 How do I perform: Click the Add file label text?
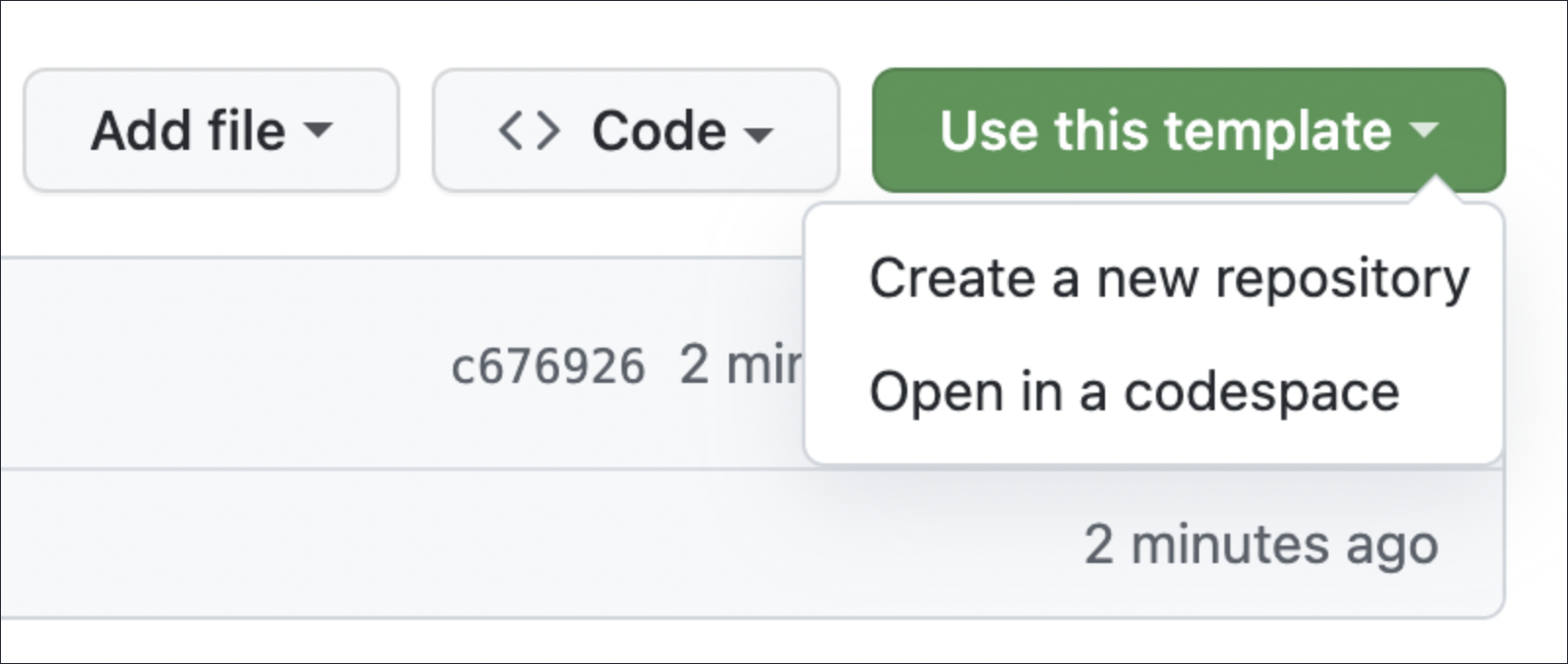point(188,130)
